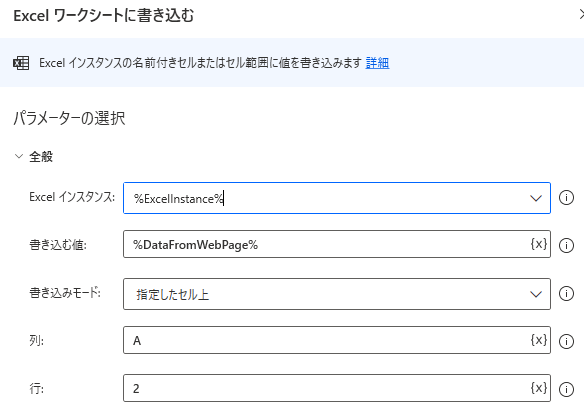Insert variable {x} in 書き込む値 field
The width and height of the screenshot is (584, 407).
[539, 244]
